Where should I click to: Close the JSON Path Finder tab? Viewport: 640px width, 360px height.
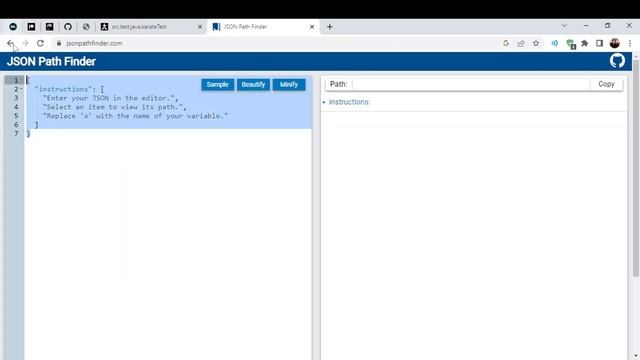(312, 27)
